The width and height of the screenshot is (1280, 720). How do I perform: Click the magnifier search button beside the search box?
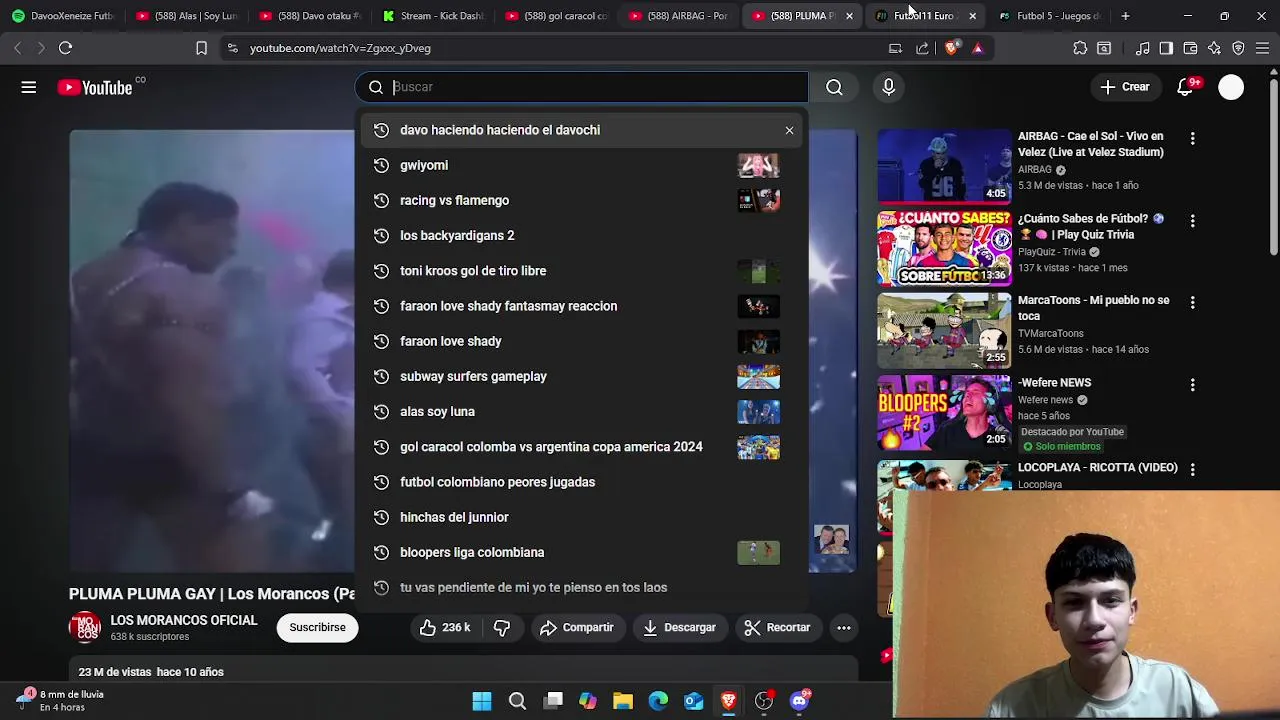click(834, 87)
